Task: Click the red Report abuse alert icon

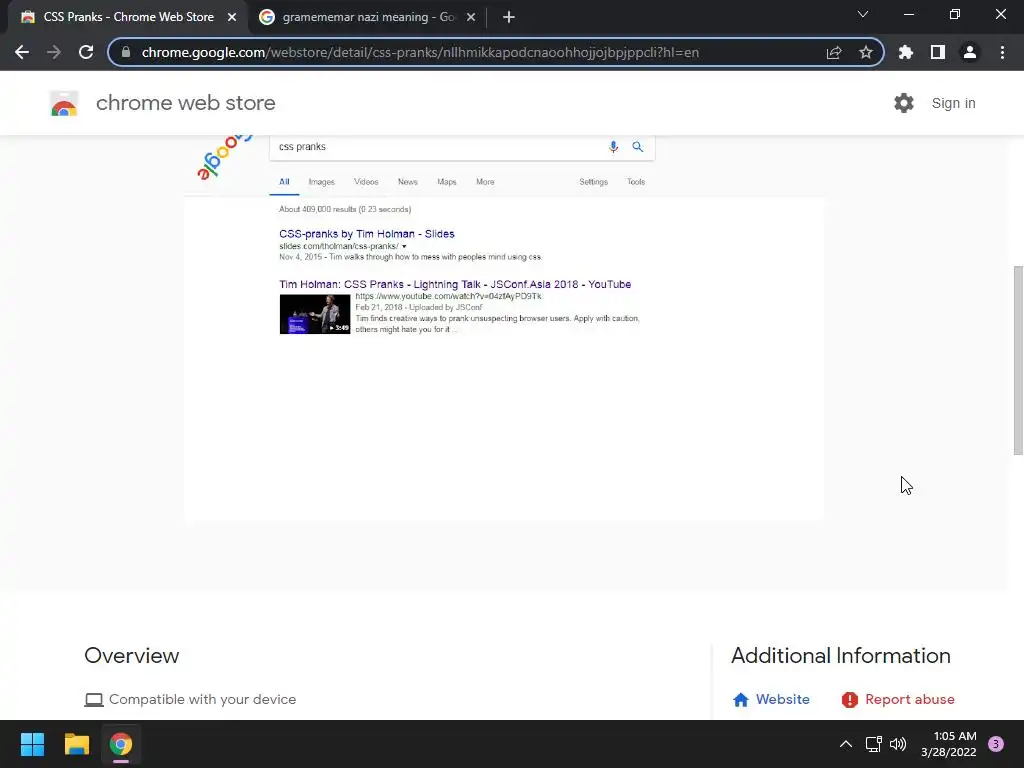Action: (850, 700)
